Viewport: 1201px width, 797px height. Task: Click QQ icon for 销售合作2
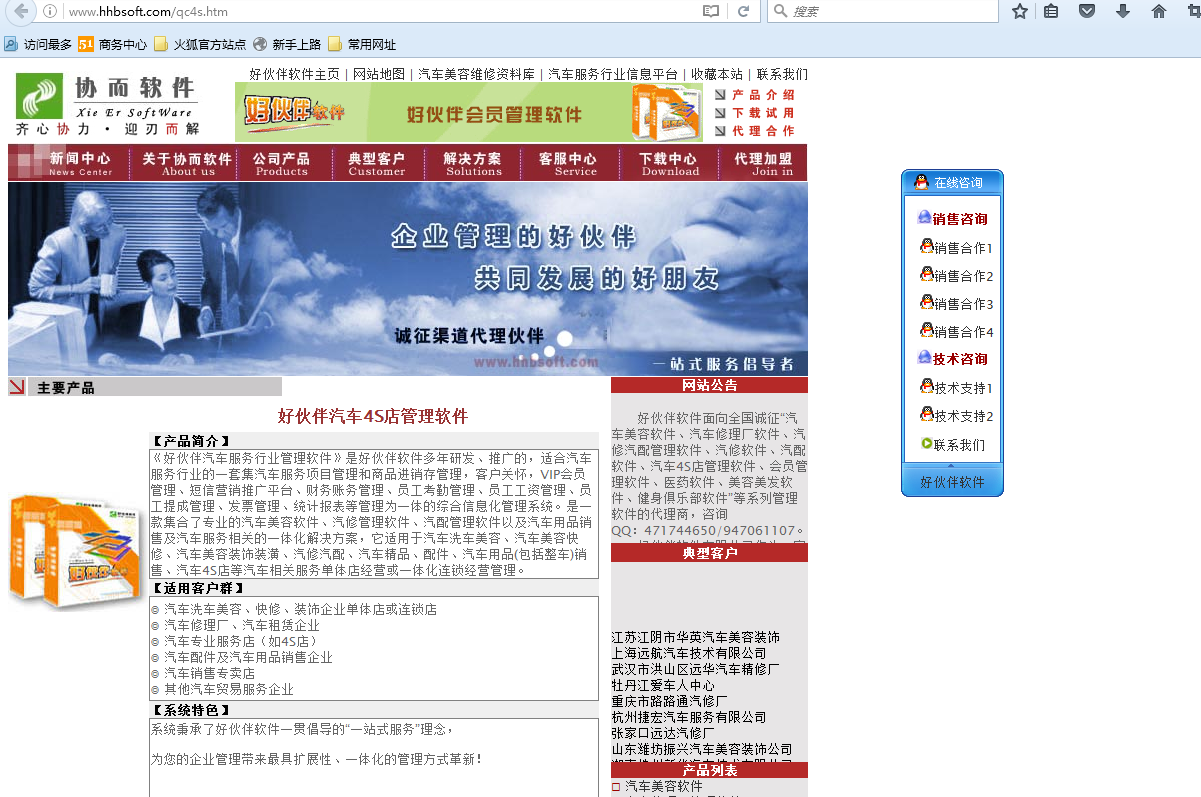click(x=926, y=275)
